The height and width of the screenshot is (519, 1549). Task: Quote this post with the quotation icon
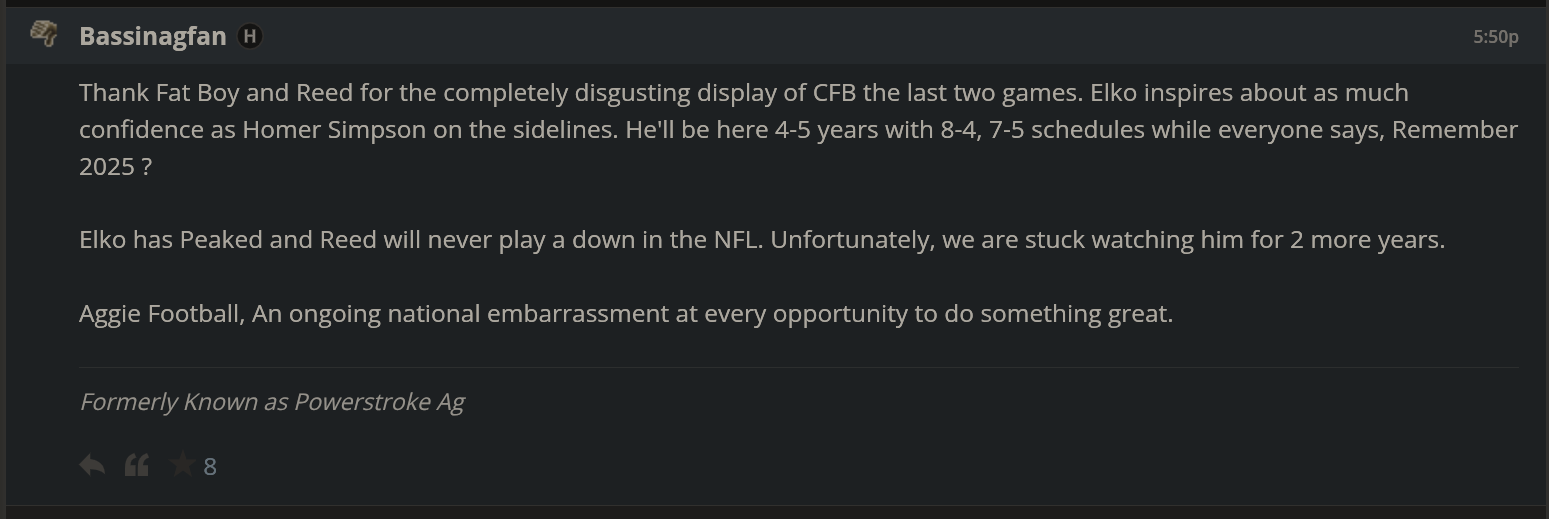point(137,465)
